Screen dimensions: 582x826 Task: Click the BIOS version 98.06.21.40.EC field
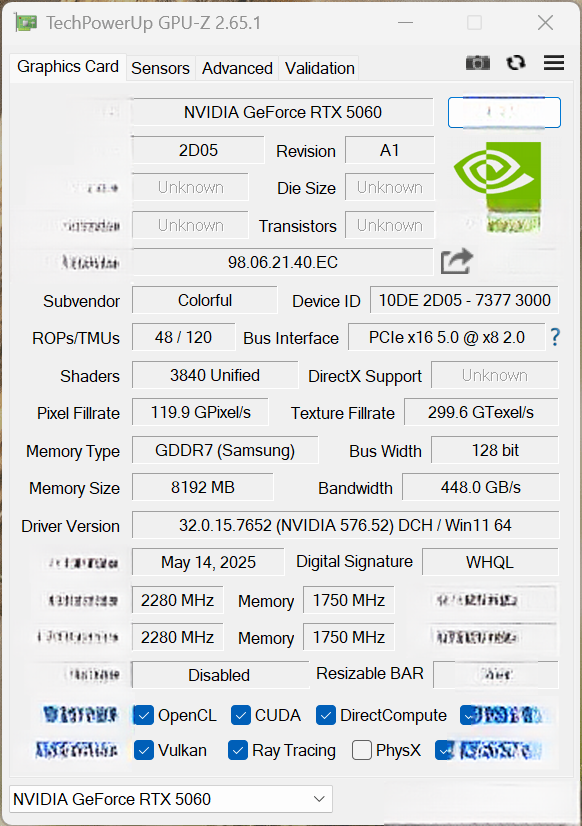283,262
